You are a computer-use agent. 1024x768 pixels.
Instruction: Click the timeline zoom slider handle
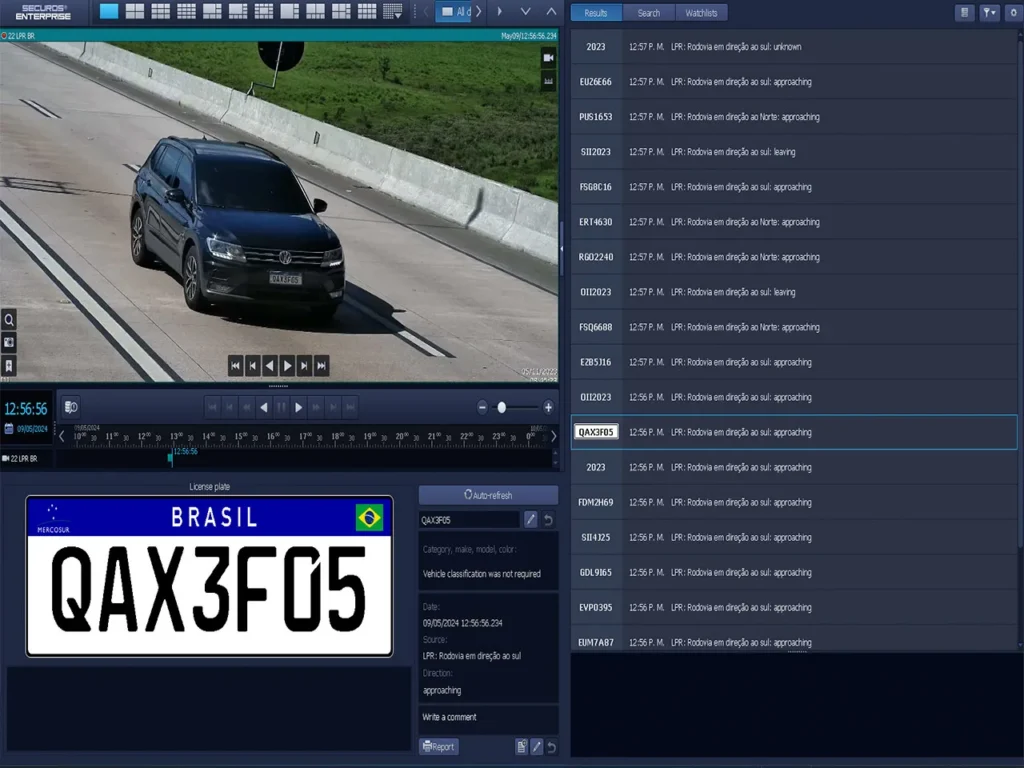point(502,408)
